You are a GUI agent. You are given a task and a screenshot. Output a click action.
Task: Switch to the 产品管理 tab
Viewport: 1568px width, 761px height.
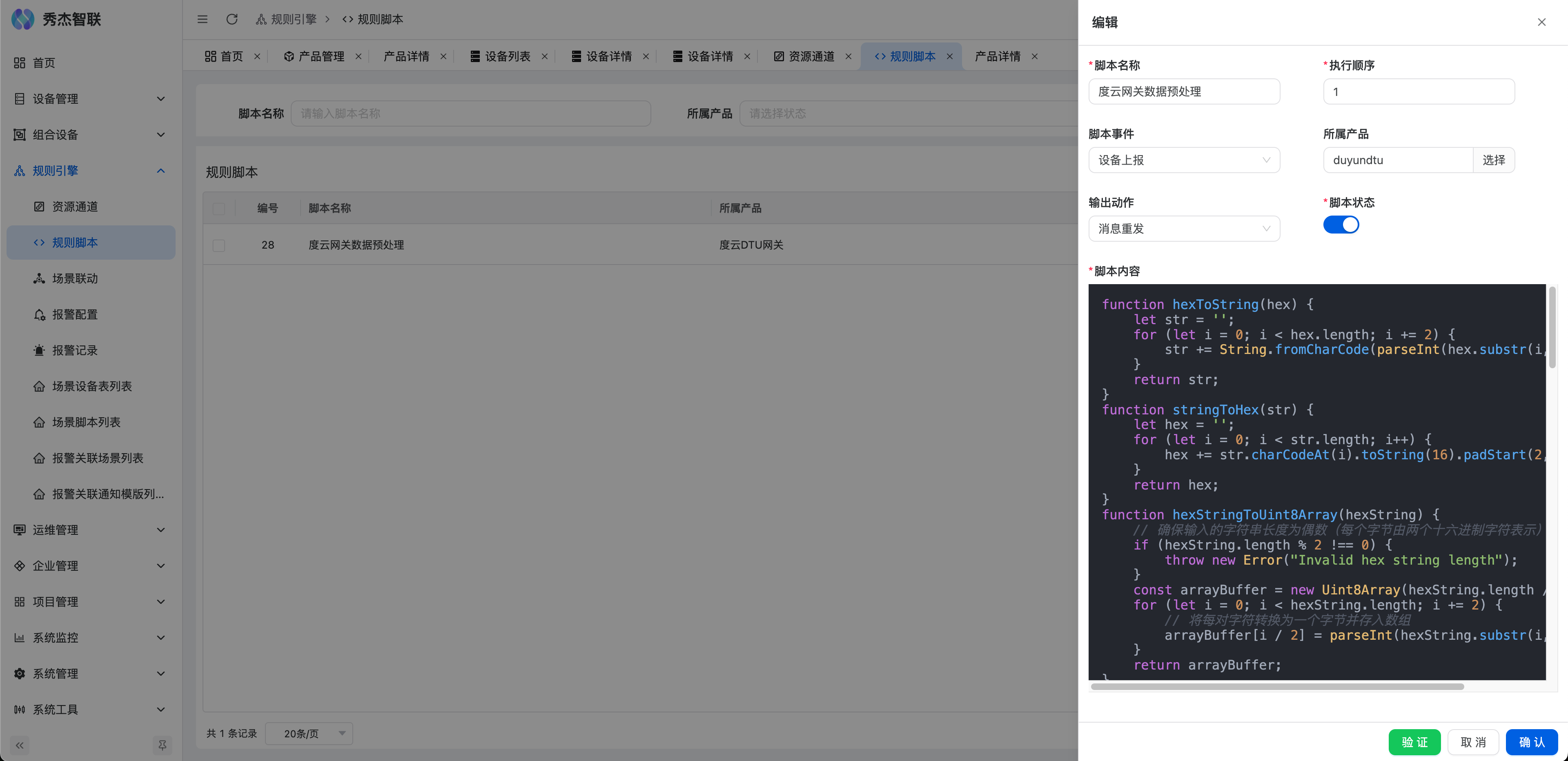tap(321, 57)
